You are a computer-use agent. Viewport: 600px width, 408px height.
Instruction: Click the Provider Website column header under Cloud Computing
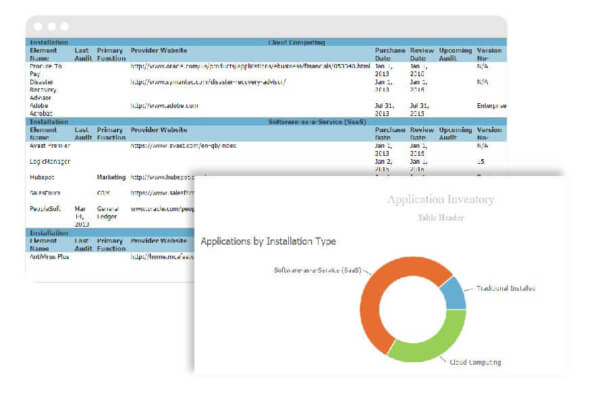click(x=159, y=51)
